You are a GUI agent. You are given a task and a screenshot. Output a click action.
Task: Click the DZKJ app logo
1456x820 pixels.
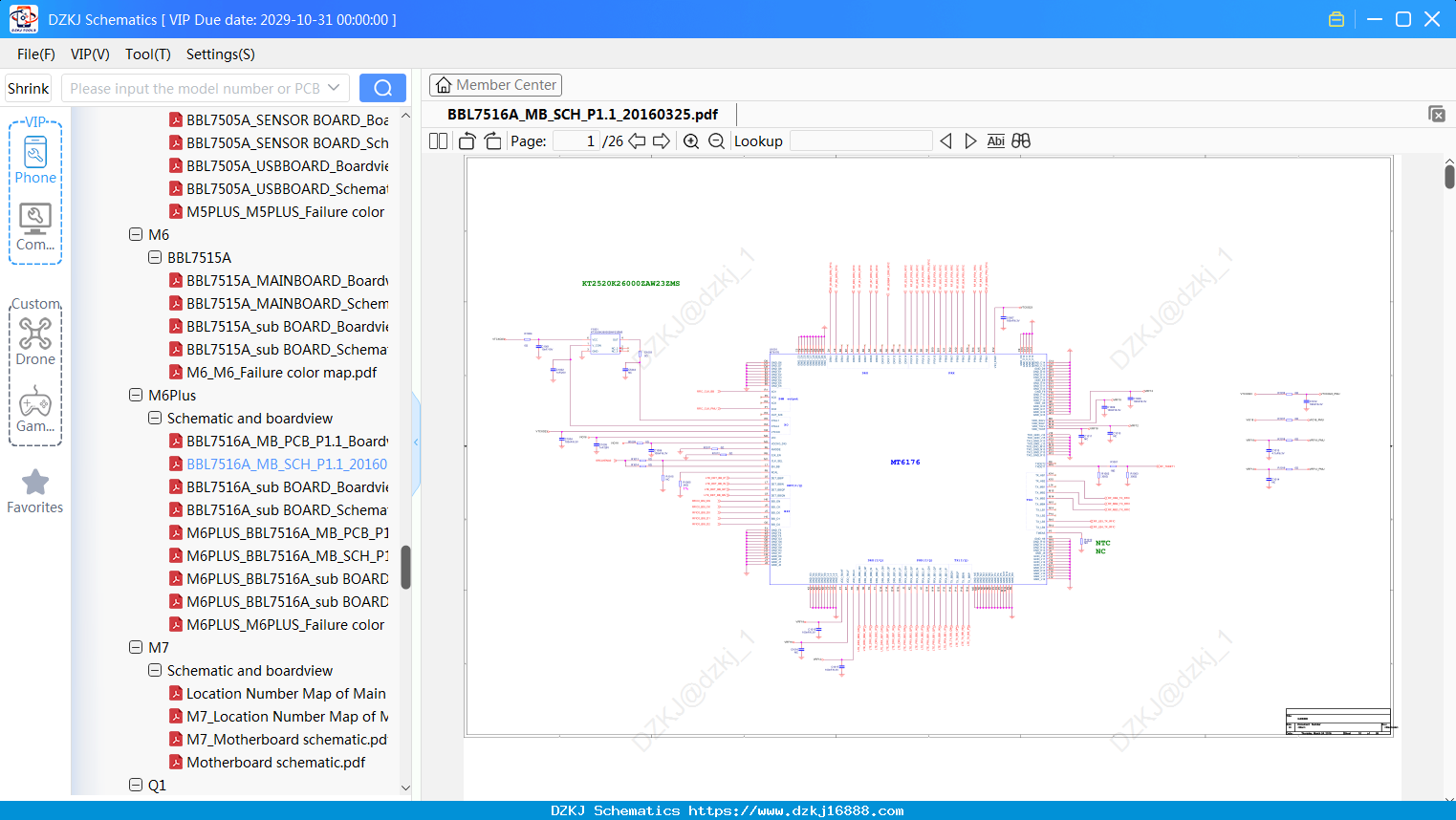23,19
